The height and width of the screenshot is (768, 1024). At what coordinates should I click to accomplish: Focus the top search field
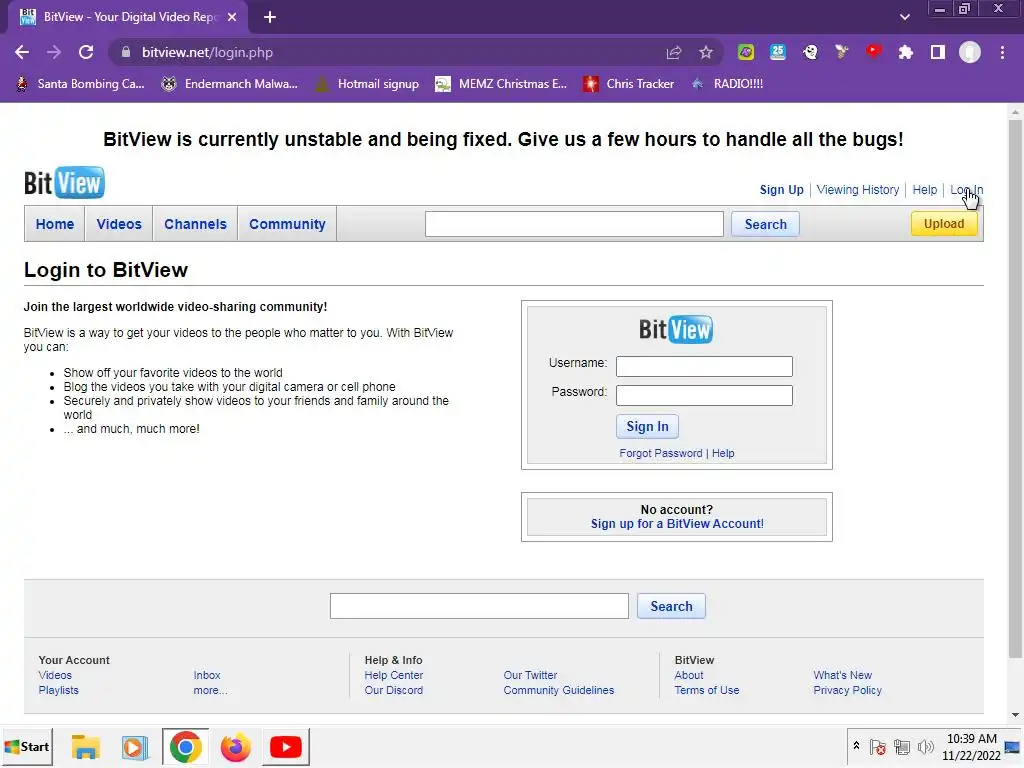tap(574, 224)
